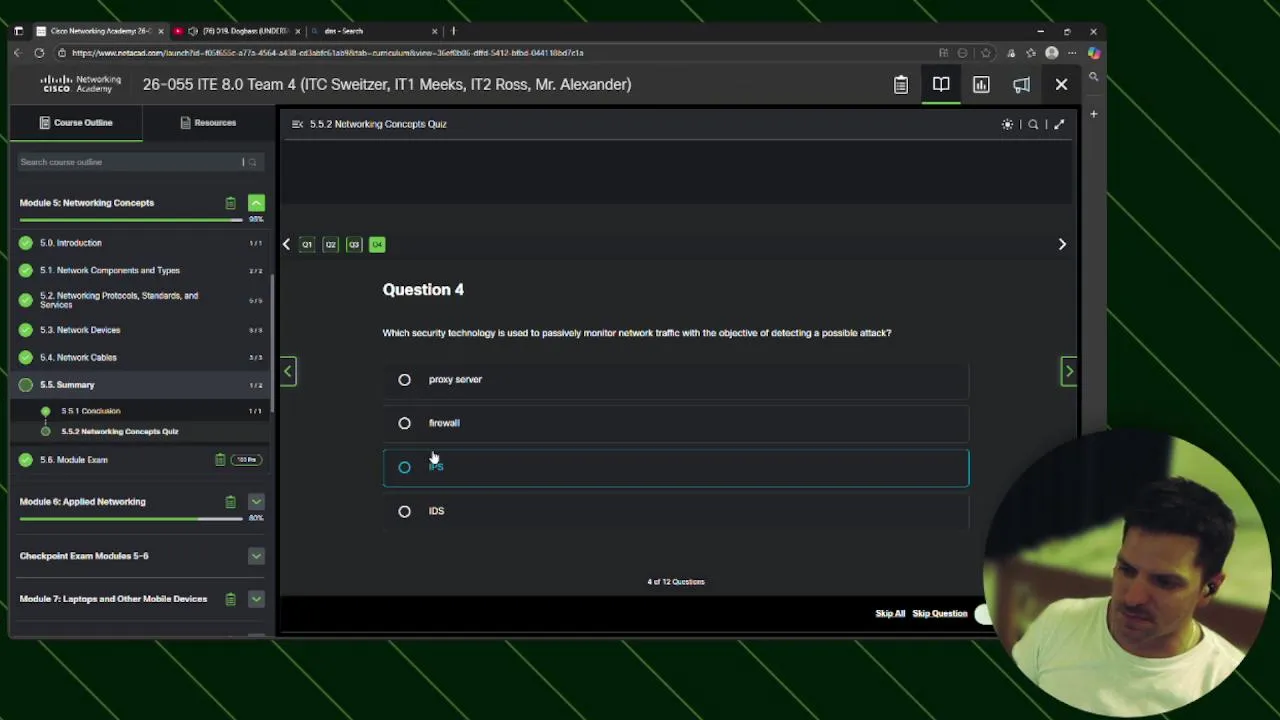Switch to the Course Outline tab
The width and height of the screenshot is (1280, 720).
coord(76,123)
